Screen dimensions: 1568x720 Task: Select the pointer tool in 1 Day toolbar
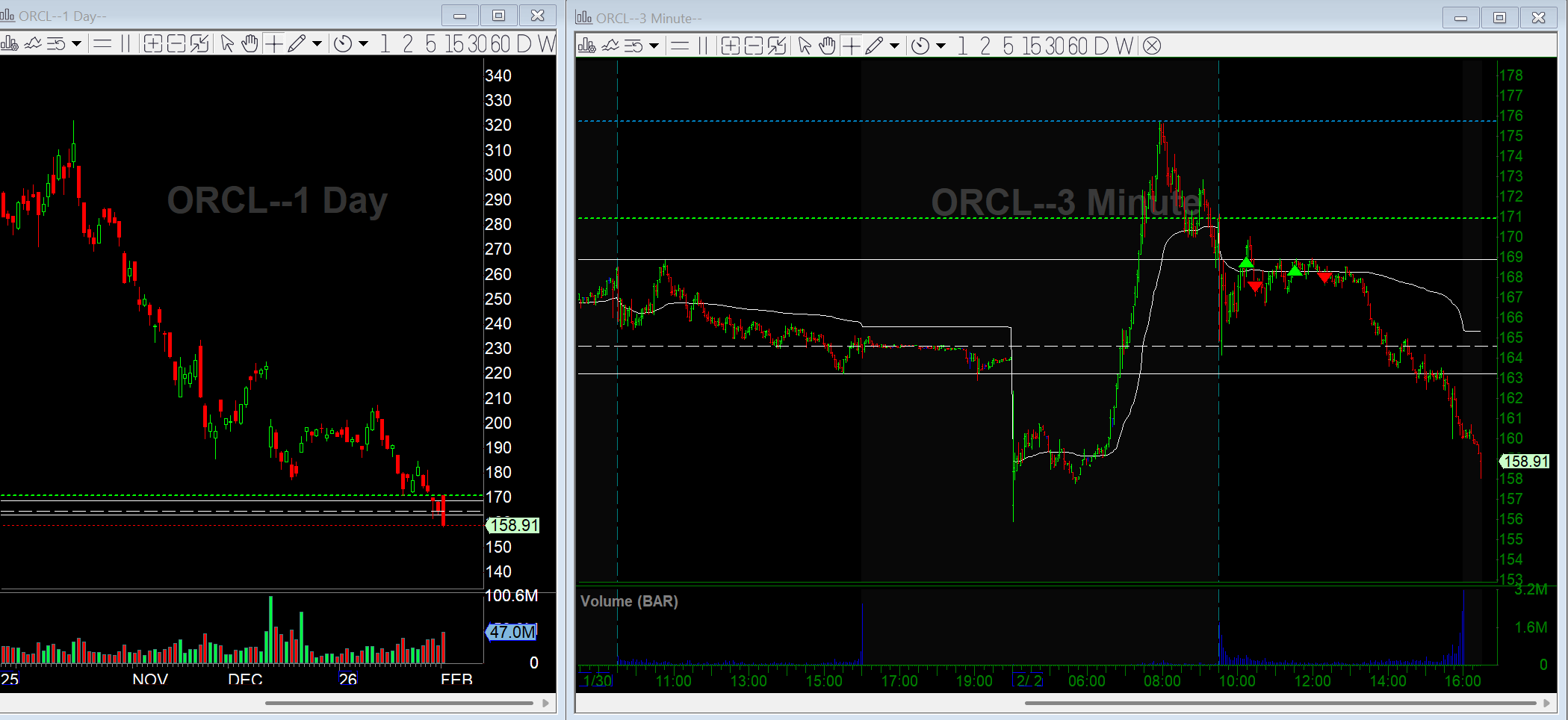coord(228,44)
